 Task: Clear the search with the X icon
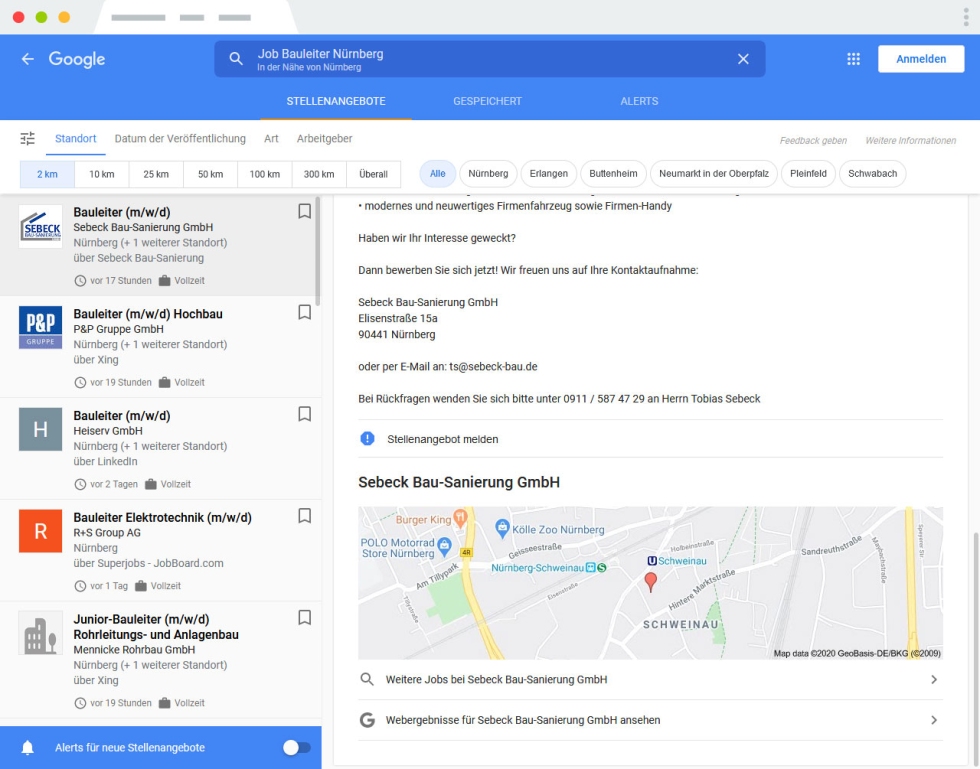pyautogui.click(x=743, y=58)
